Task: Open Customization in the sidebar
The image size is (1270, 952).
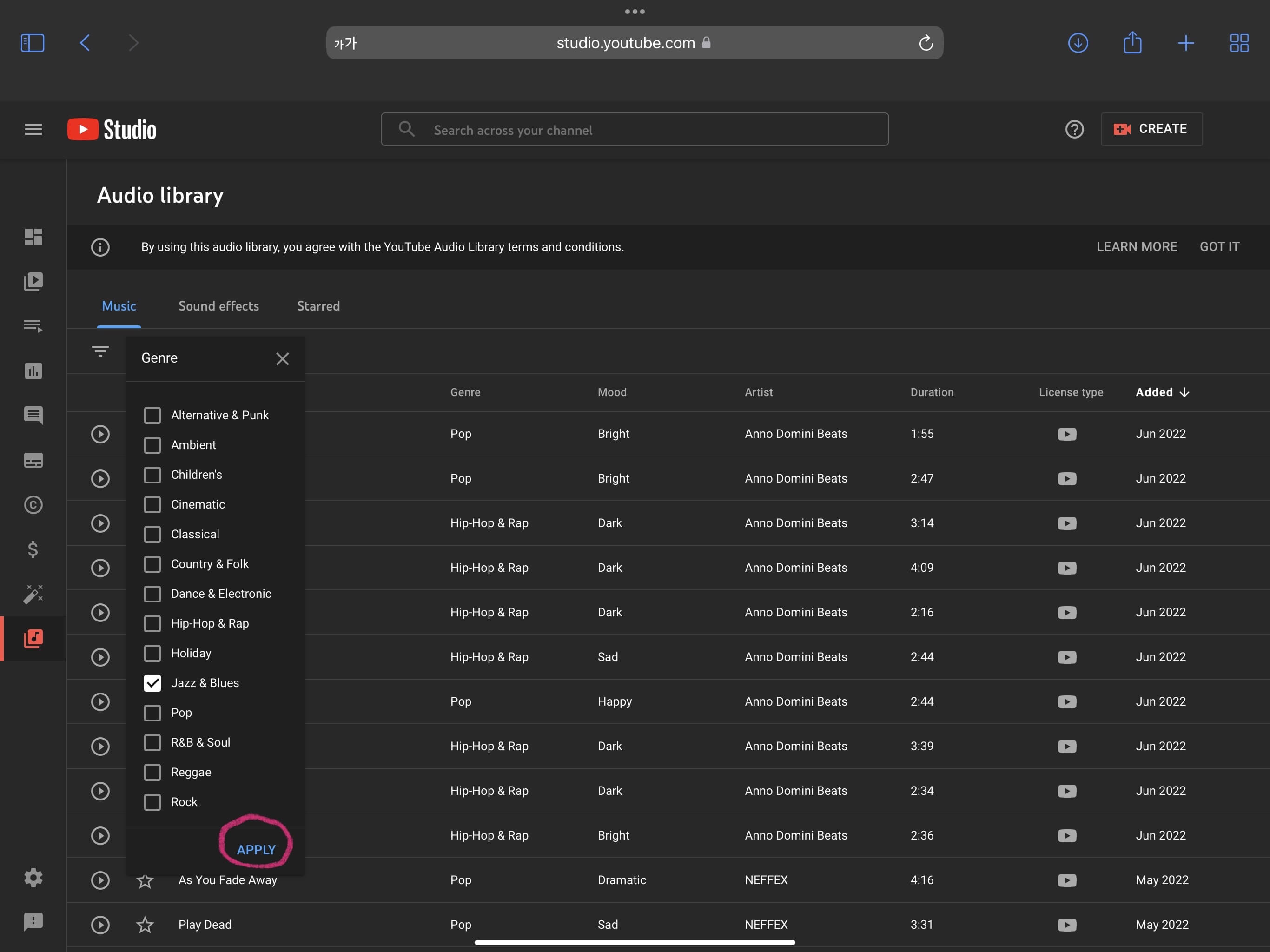Action: point(33,594)
